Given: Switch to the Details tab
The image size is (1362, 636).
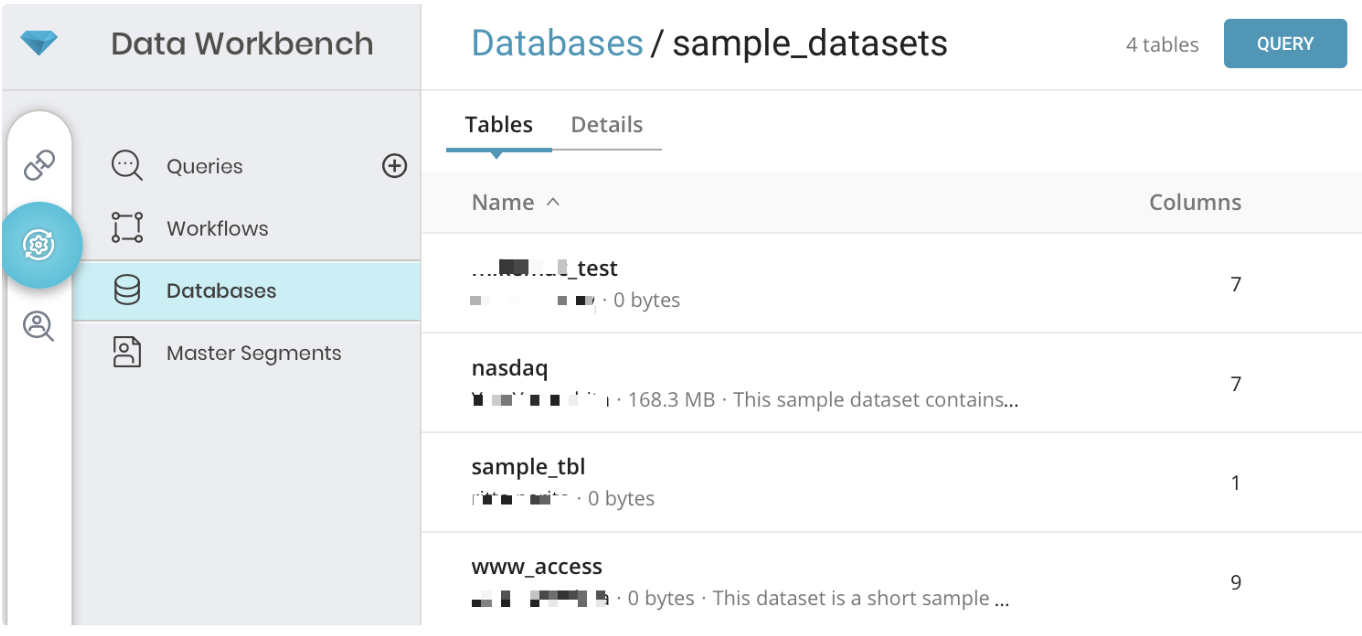Looking at the screenshot, I should pos(606,125).
